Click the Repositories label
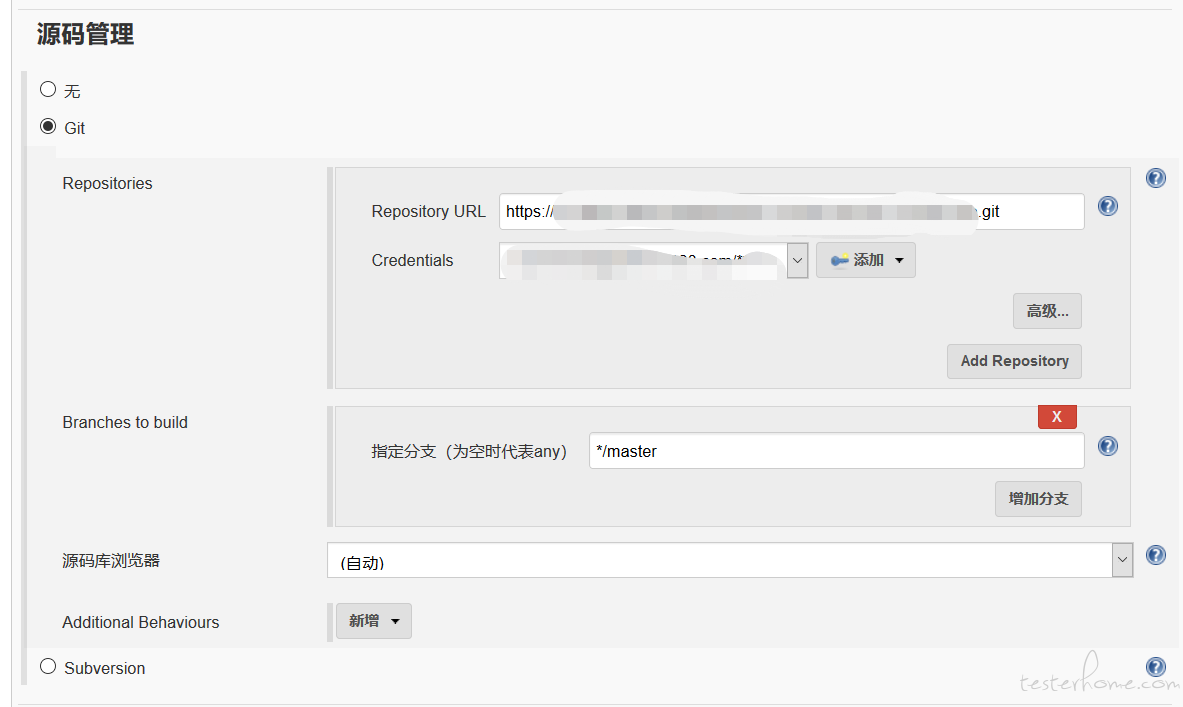 107,183
